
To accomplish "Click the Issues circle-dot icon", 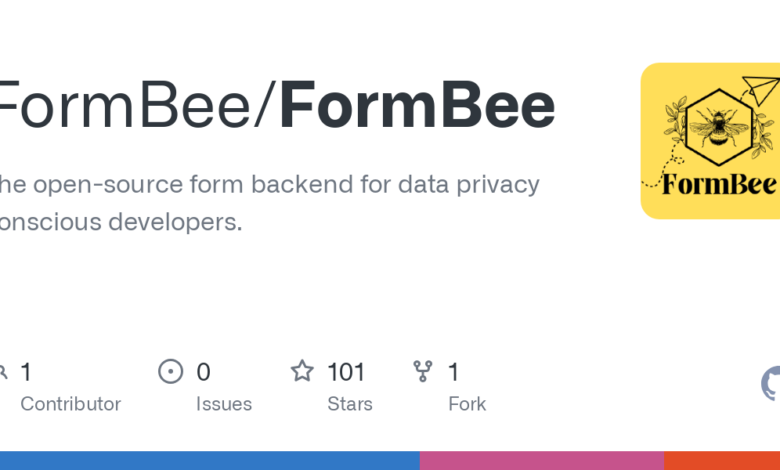I will point(171,372).
